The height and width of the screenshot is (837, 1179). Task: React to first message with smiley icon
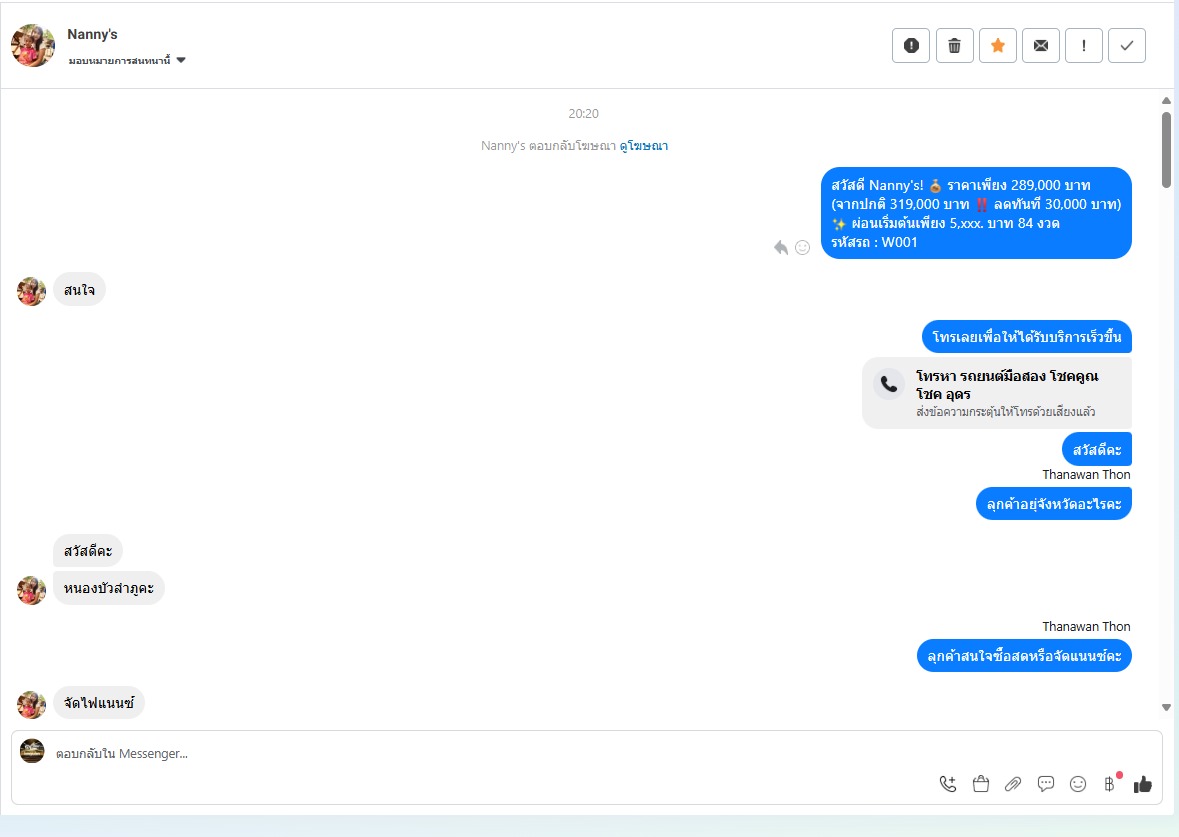[802, 247]
